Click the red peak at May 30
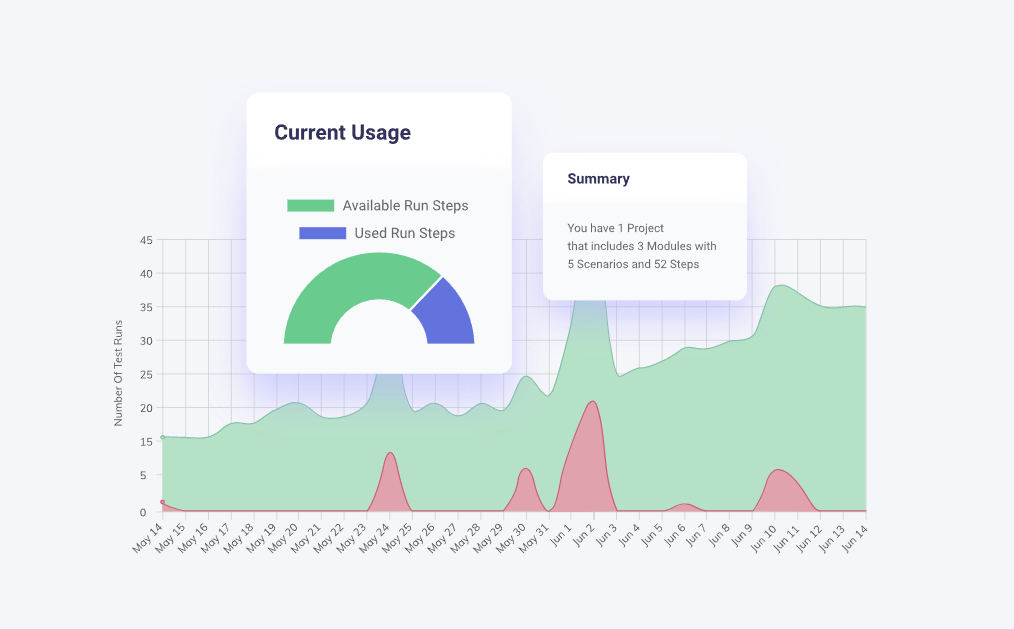 [526, 469]
